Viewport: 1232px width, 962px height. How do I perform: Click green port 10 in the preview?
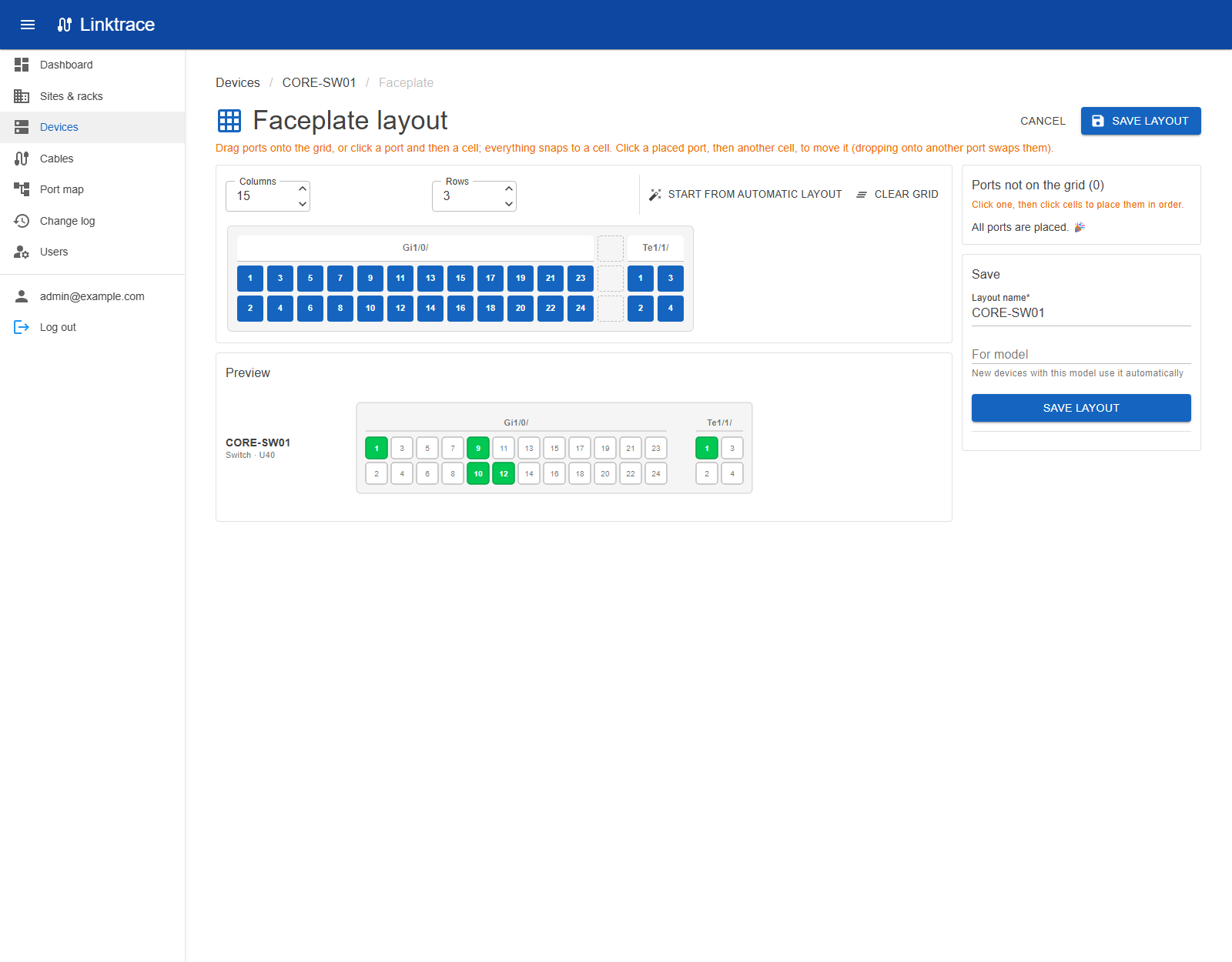pyautogui.click(x=478, y=473)
